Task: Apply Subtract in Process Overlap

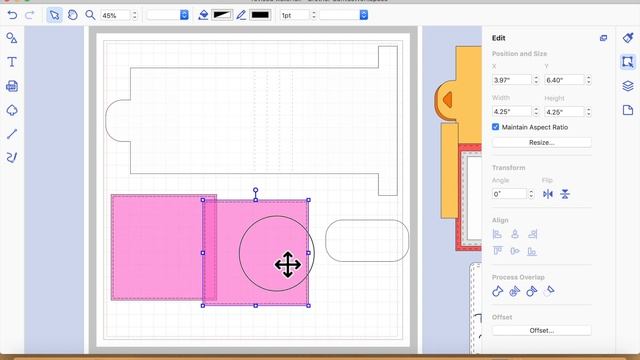Action: click(549, 291)
